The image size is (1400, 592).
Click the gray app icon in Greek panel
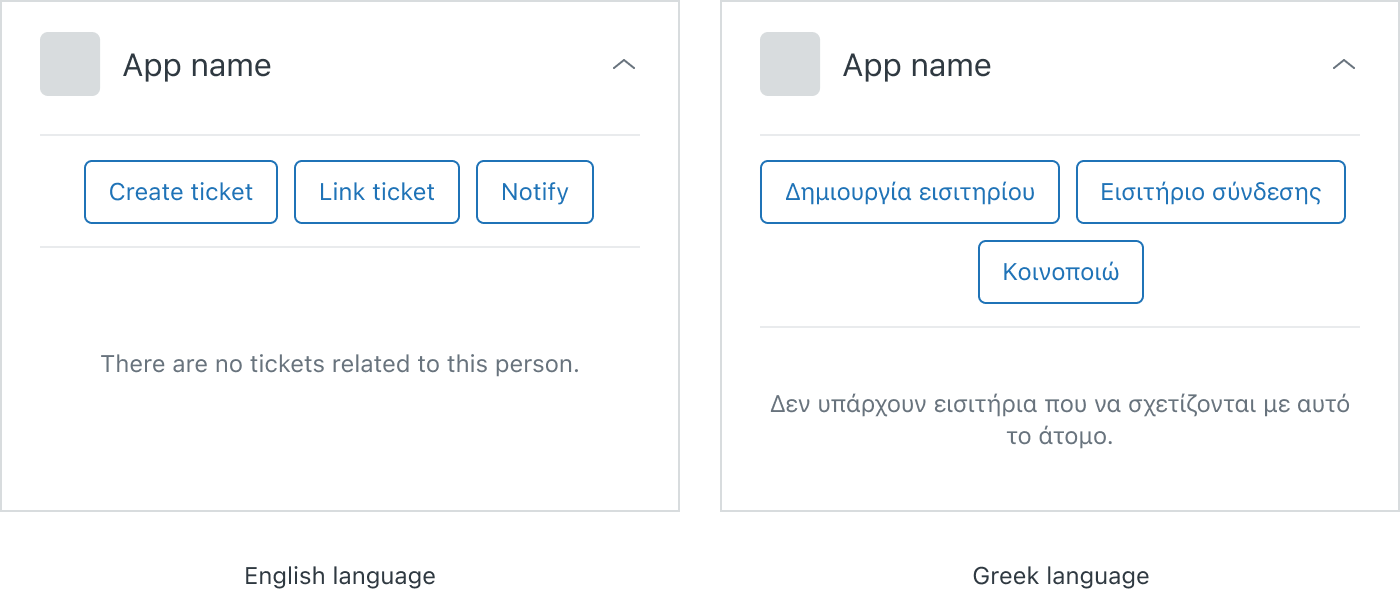(790, 64)
